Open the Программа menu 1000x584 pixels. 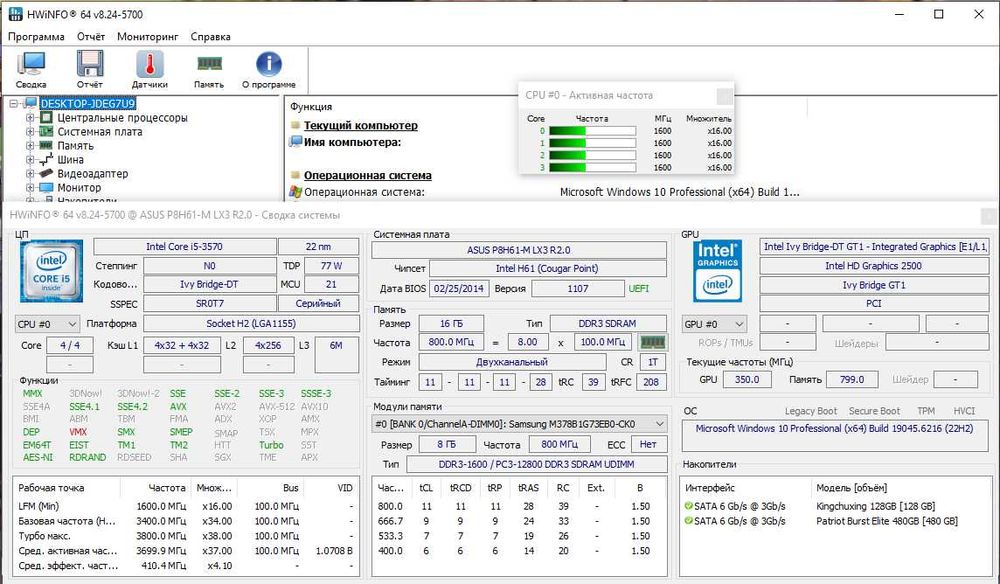tap(36, 36)
